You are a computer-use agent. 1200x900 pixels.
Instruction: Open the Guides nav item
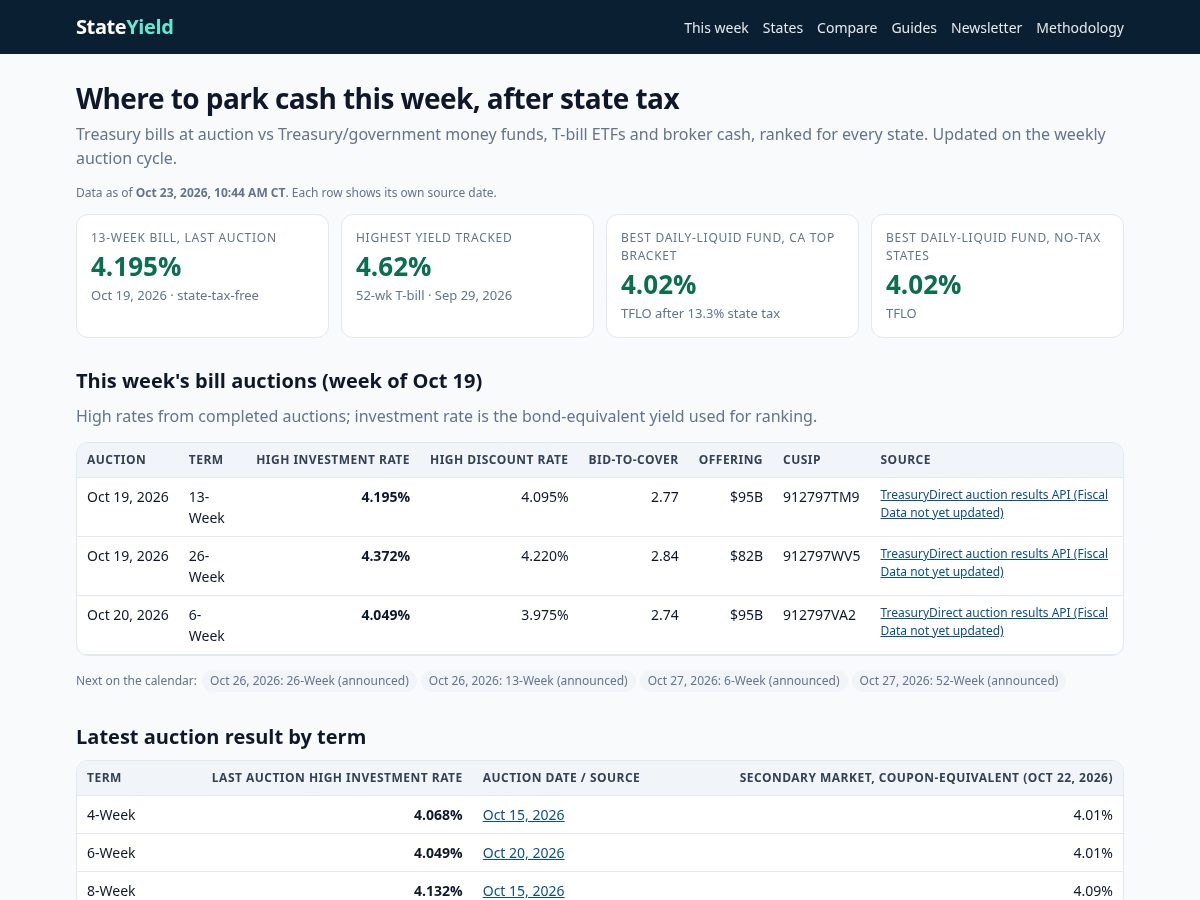pyautogui.click(x=914, y=28)
